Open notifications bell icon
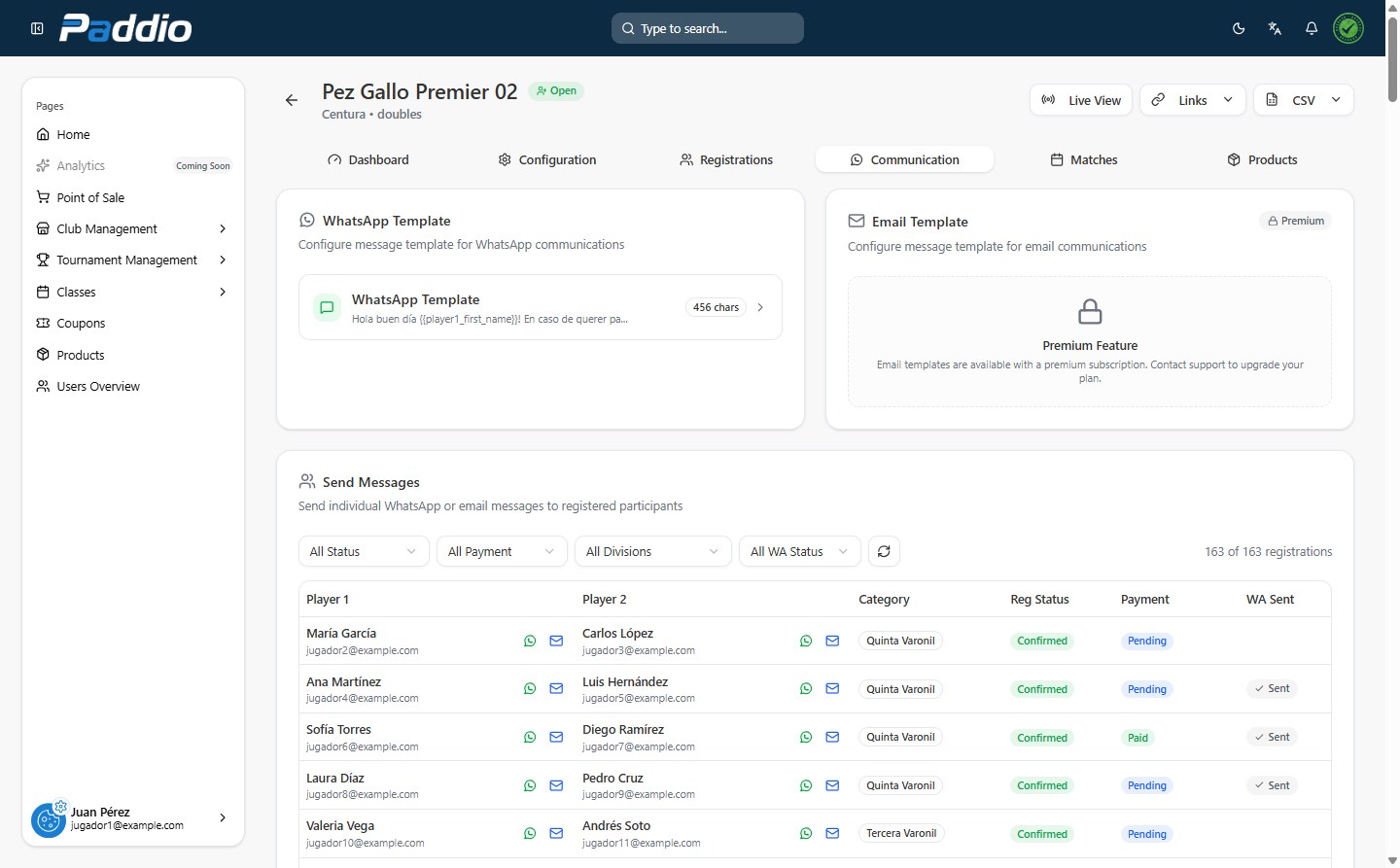Image resolution: width=1400 pixels, height=868 pixels. coord(1312,28)
